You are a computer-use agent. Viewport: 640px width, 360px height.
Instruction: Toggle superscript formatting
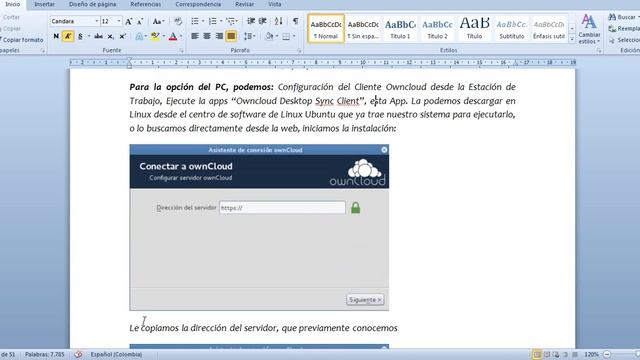pyautogui.click(x=122, y=36)
